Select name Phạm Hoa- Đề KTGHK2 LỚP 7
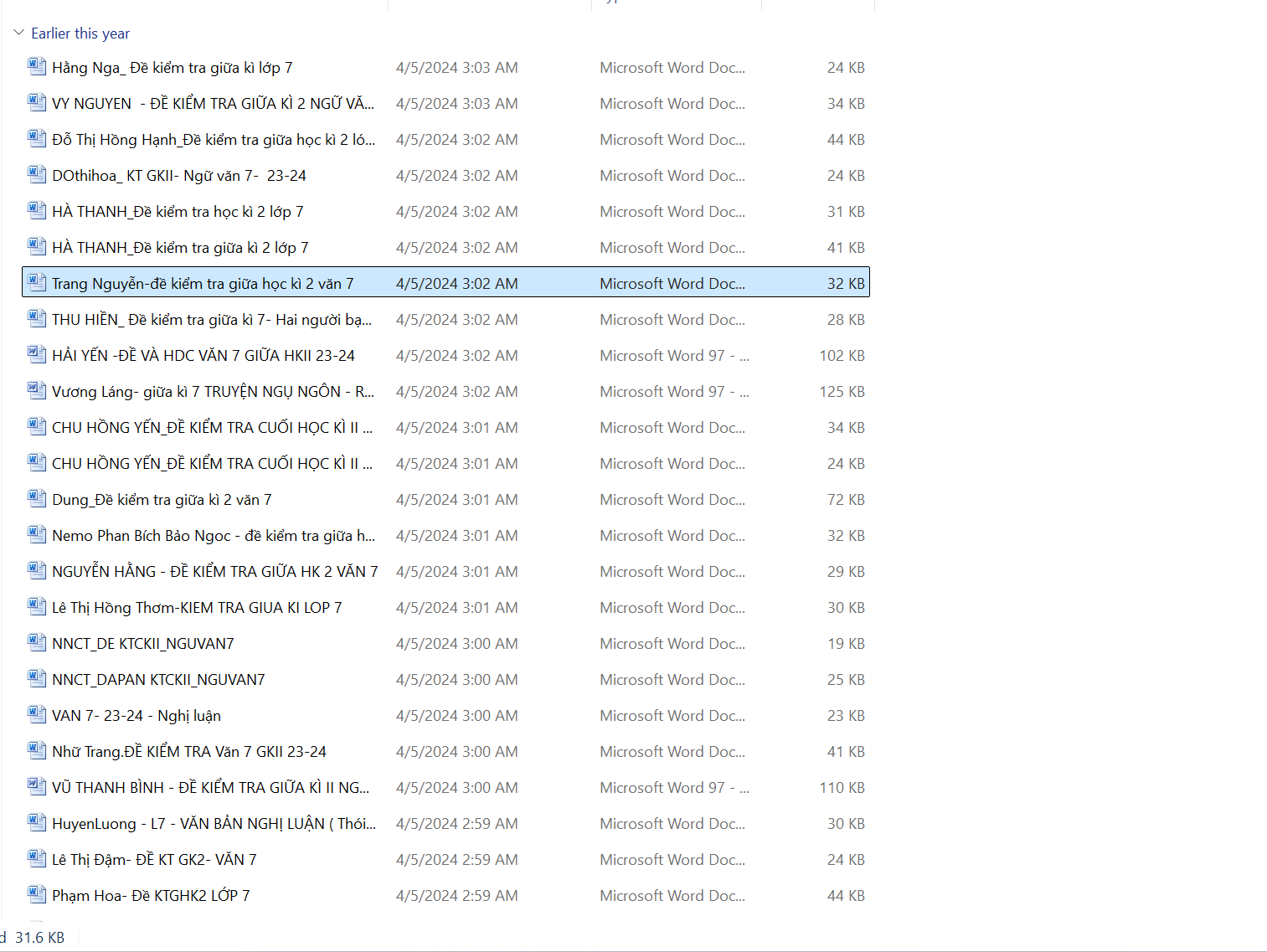This screenshot has width=1267, height=952. coord(151,896)
